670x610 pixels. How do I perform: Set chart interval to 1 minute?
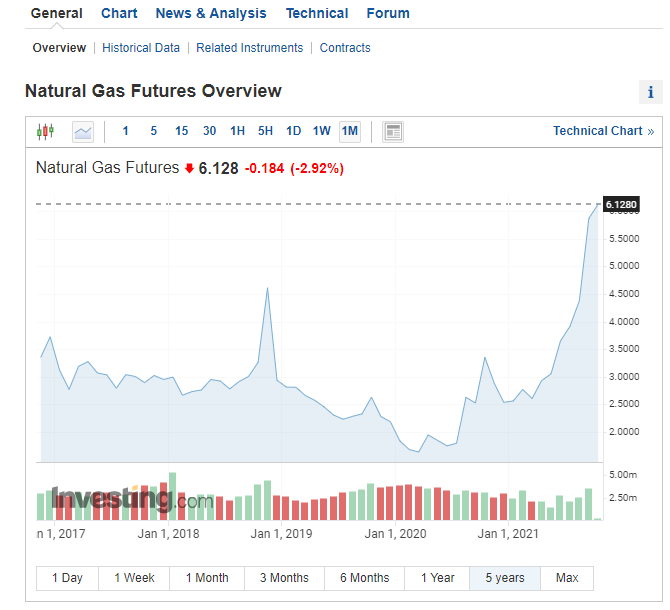point(125,131)
